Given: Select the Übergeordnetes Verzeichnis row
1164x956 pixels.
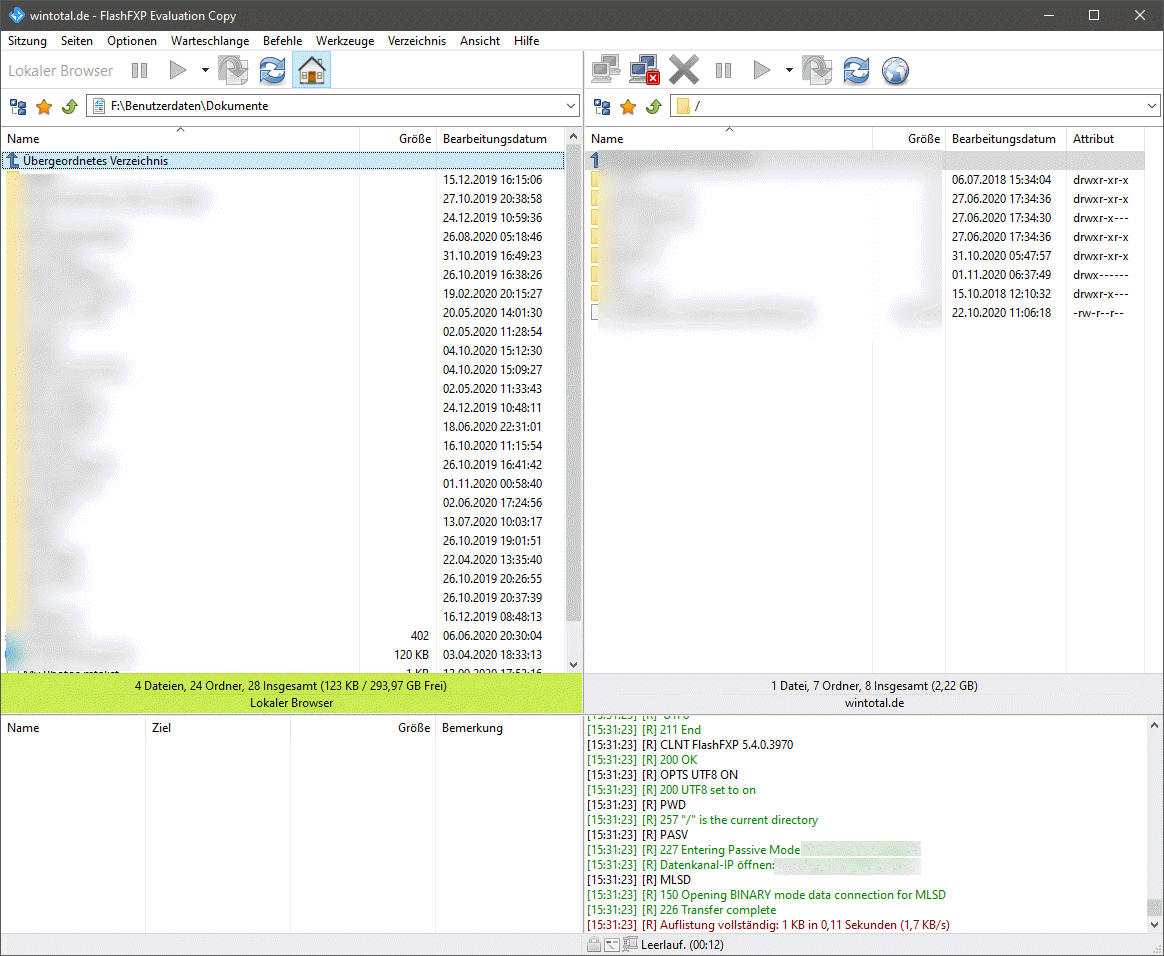Looking at the screenshot, I should [x=283, y=160].
